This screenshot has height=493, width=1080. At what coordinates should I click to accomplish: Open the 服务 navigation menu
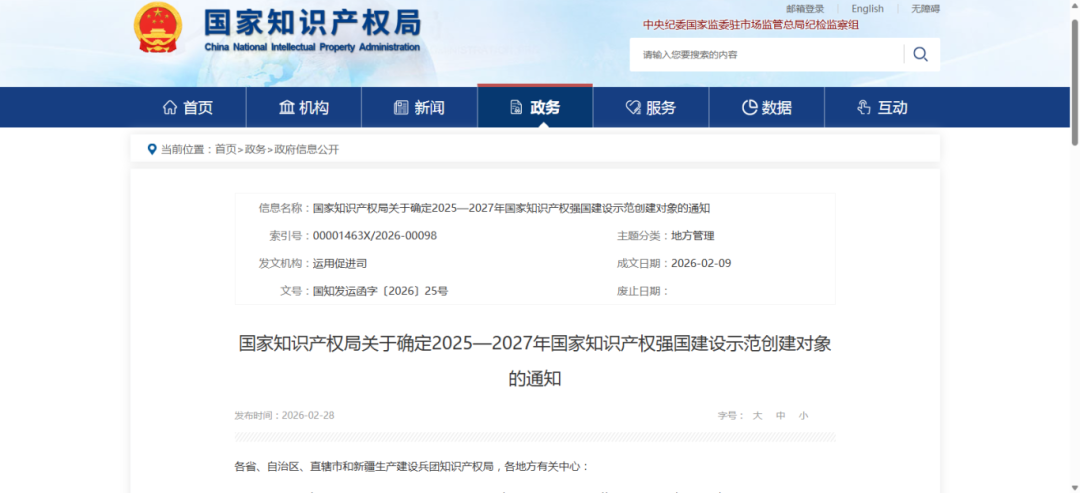pos(651,107)
